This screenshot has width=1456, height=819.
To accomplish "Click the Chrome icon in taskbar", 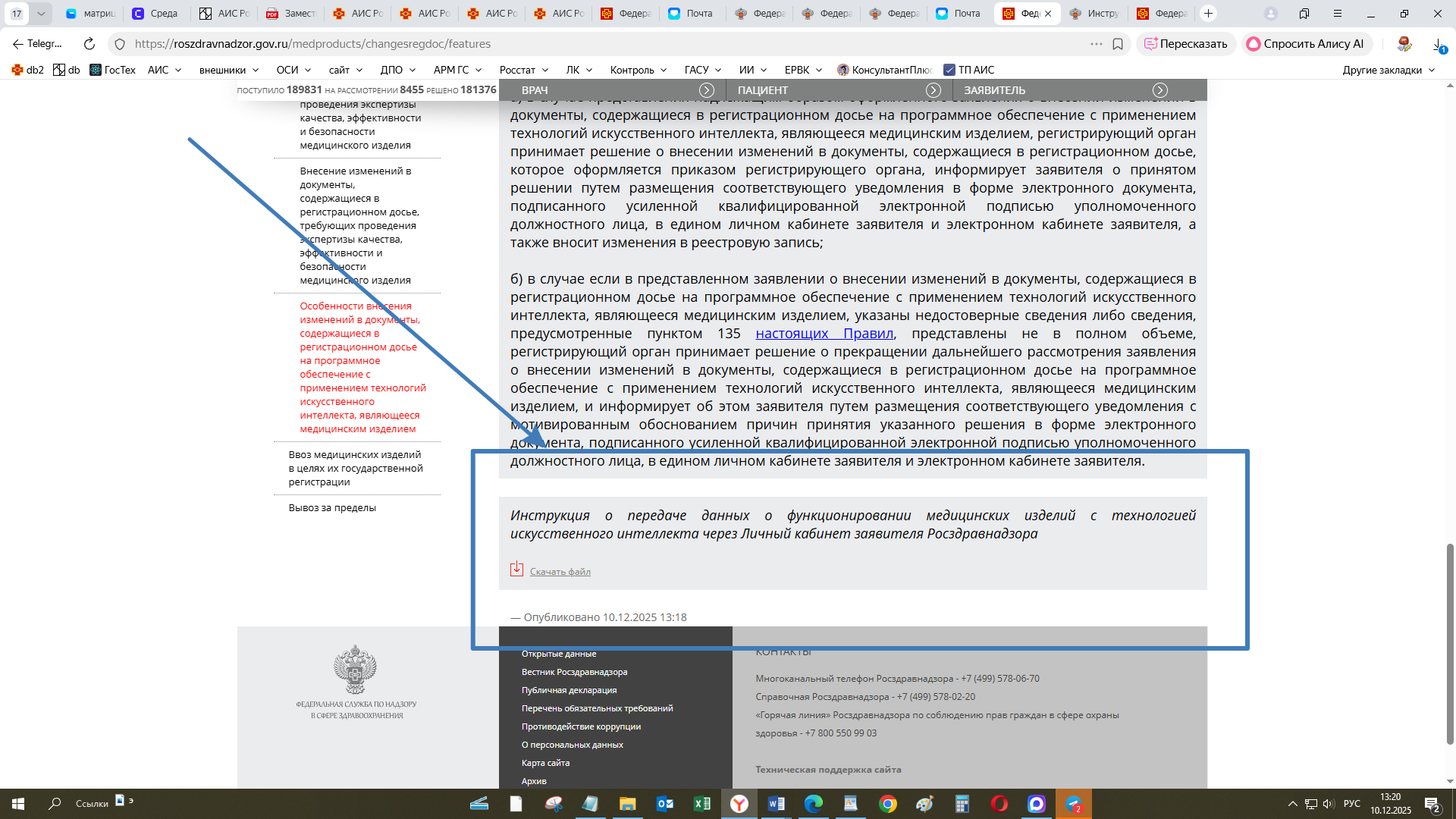I will click(x=888, y=804).
